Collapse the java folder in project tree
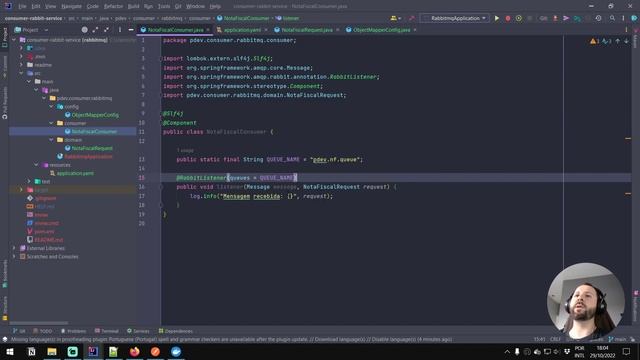Screen dimensions: 640x360 tap(36, 90)
